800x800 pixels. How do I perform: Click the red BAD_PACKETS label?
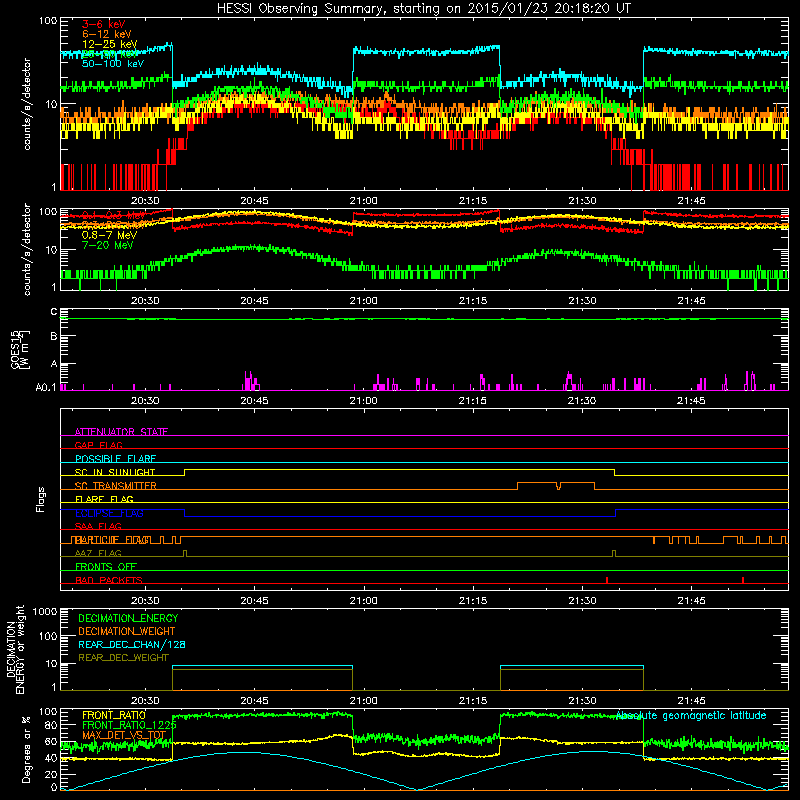coord(109,580)
